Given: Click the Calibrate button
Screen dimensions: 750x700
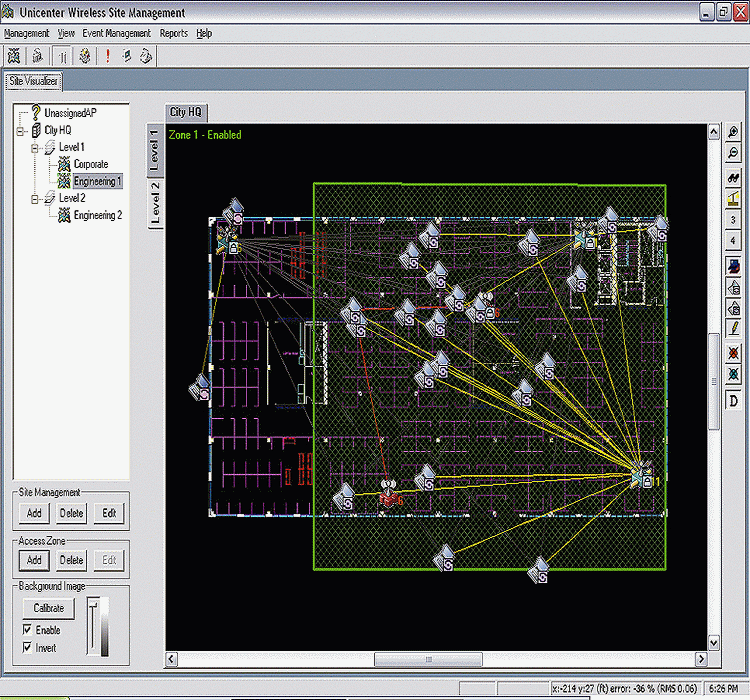Looking at the screenshot, I should [49, 608].
